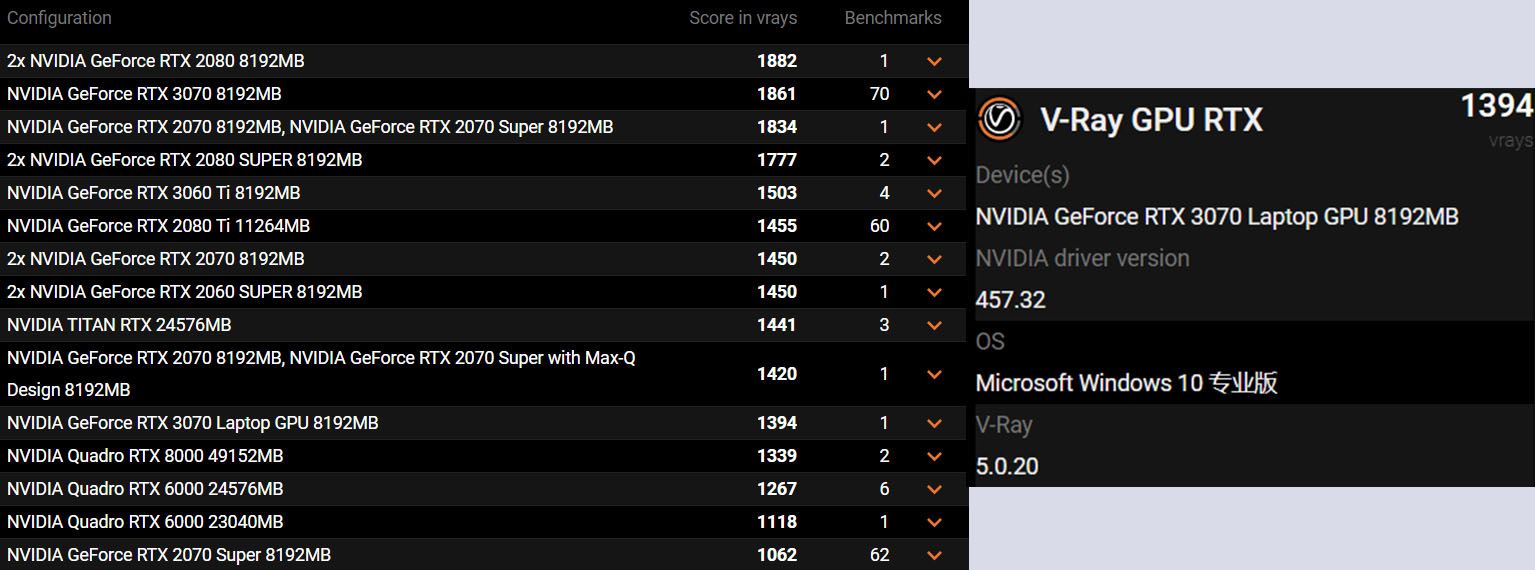
Task: Open the NVIDIA GeForce RTX 3070 8192MB entry
Action: [144, 94]
